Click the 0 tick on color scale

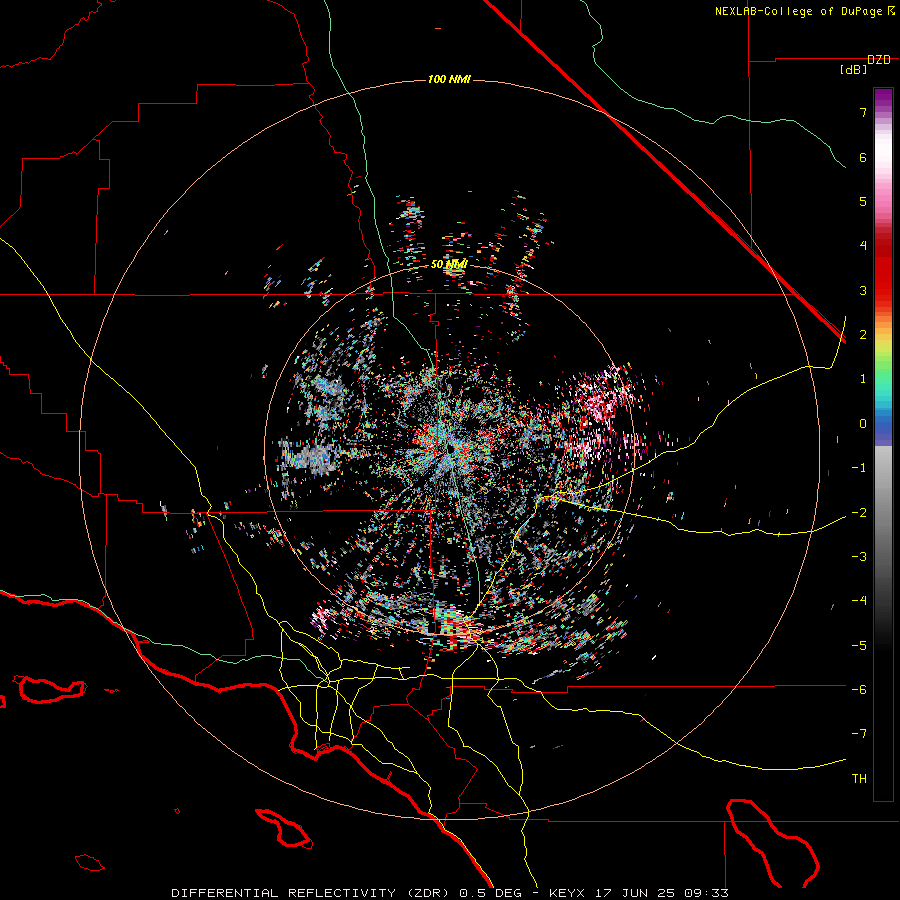(863, 424)
